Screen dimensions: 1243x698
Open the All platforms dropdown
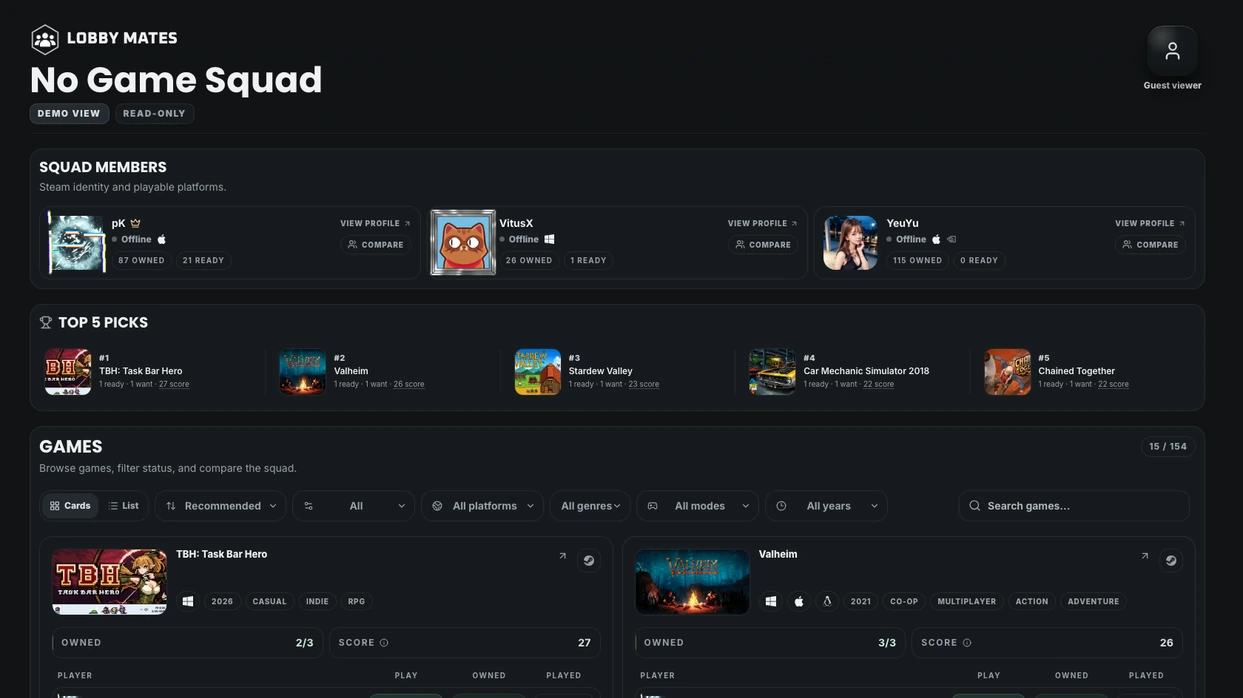(x=483, y=506)
